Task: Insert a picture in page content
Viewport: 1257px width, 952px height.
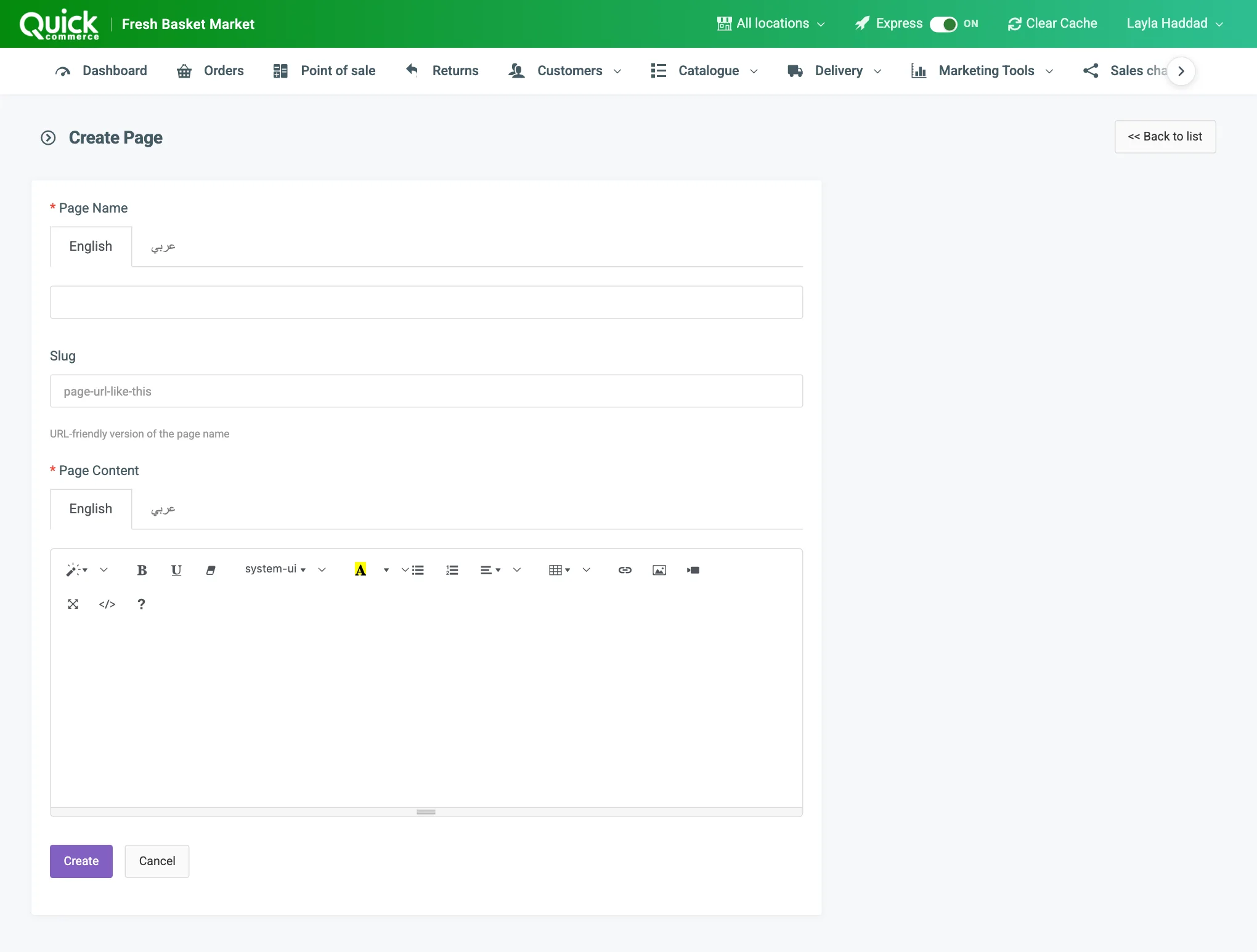Action: pyautogui.click(x=659, y=570)
